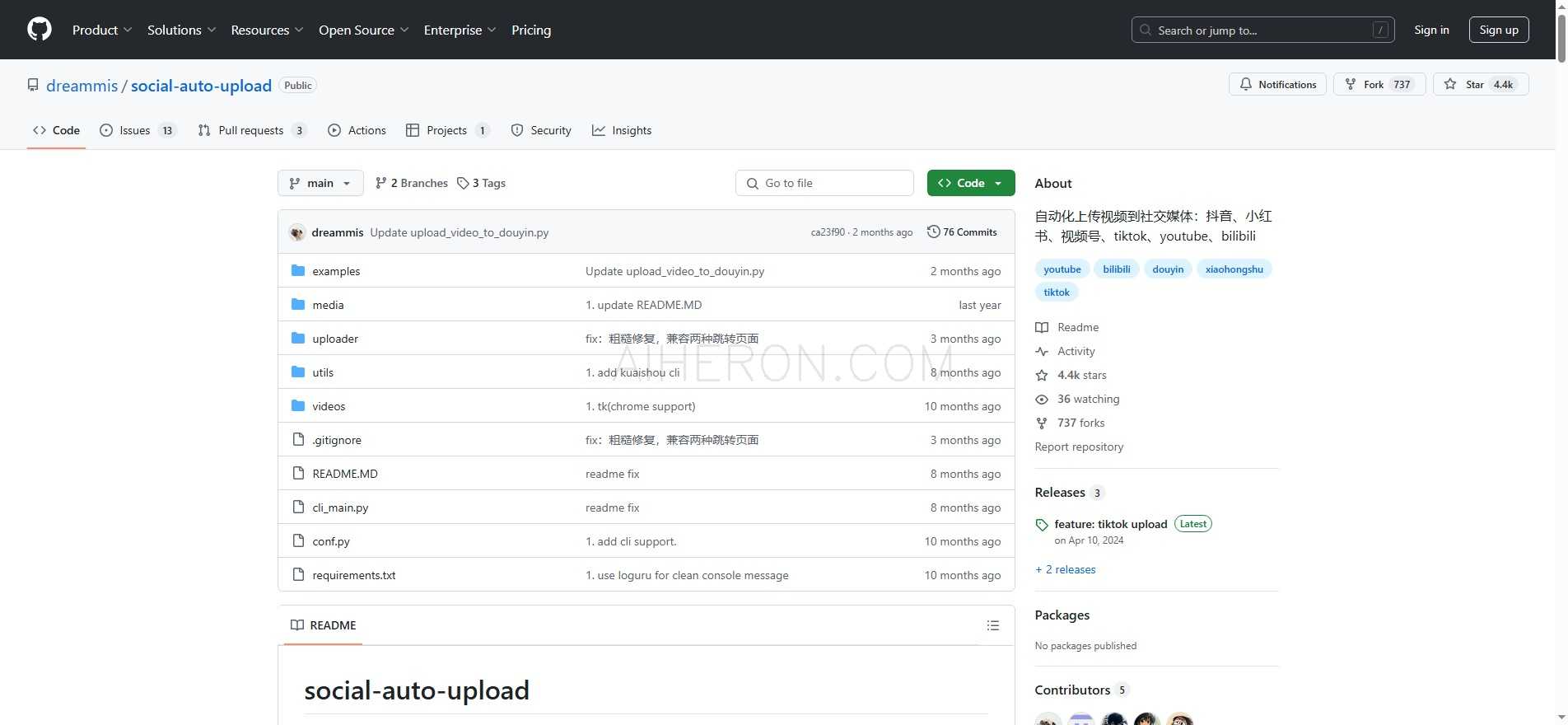
Task: Open commit message '1. add kuaishou cli'
Action: pyautogui.click(x=632, y=372)
